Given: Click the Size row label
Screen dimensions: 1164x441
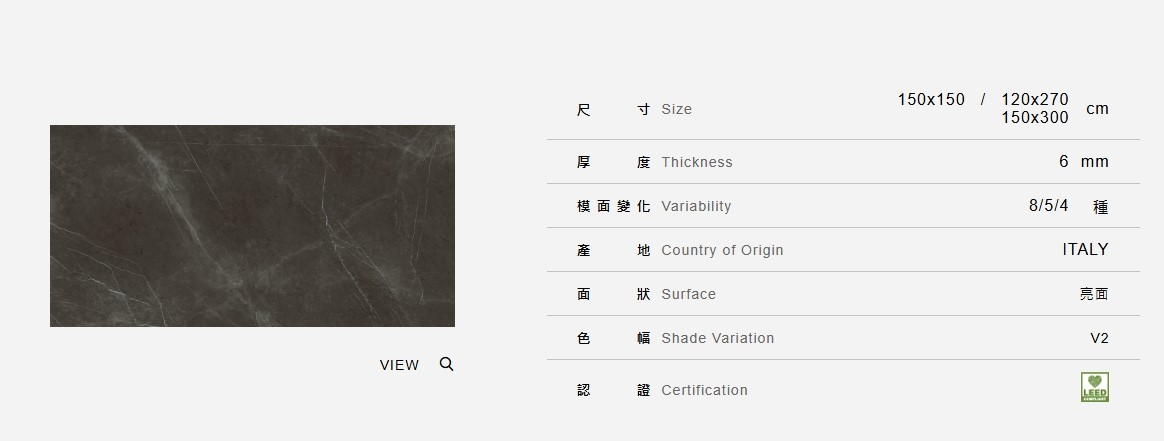Looking at the screenshot, I should tap(676, 109).
